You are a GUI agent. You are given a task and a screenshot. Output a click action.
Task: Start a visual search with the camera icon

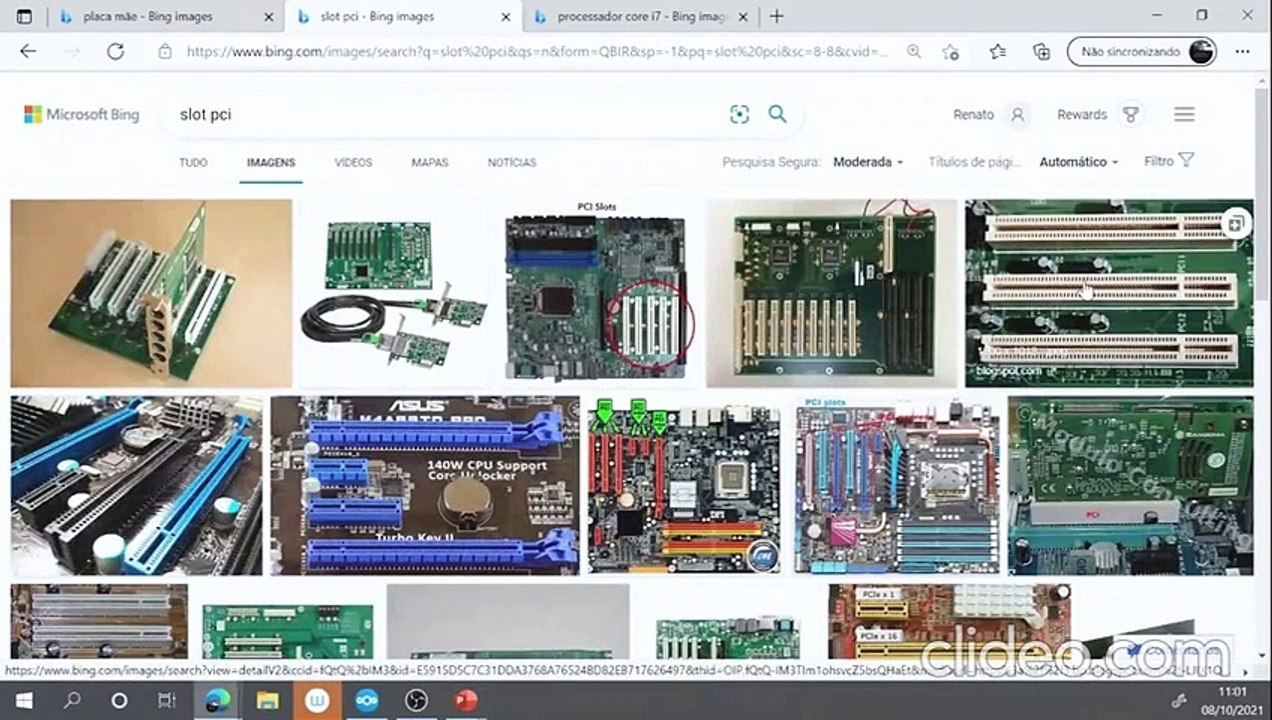tap(739, 115)
